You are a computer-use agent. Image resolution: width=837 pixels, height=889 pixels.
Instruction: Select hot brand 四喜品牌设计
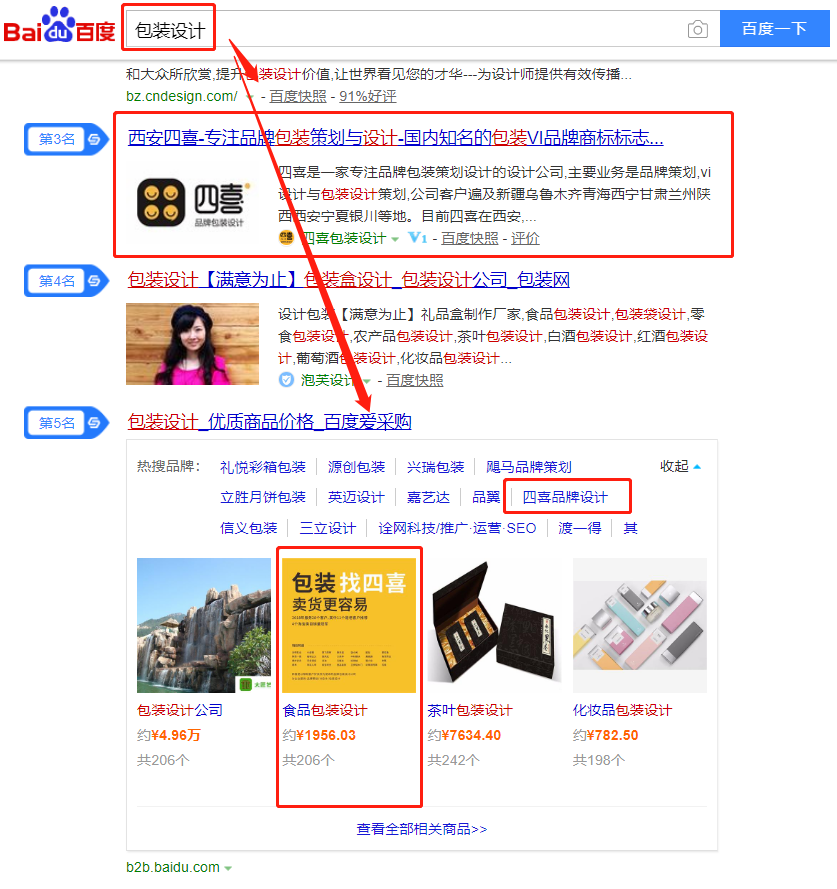pos(565,497)
